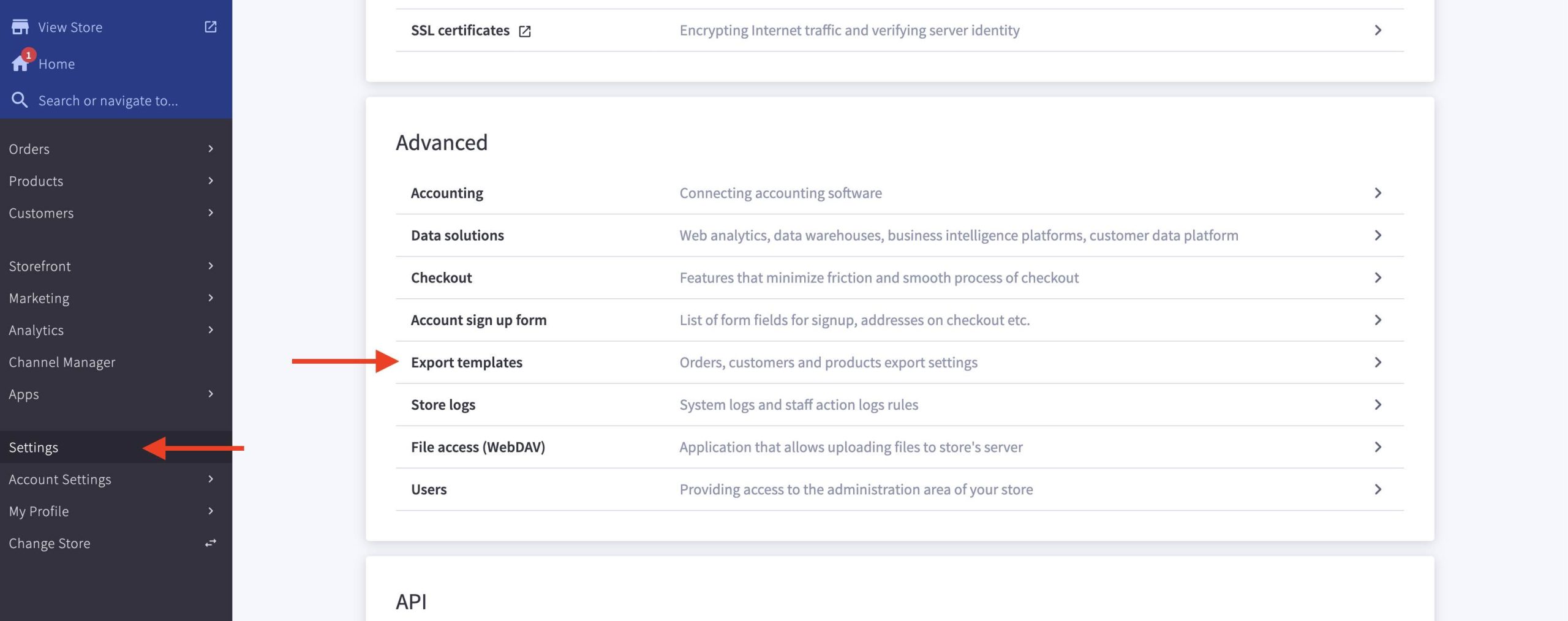Open Channel Manager from sidebar
This screenshot has width=1568, height=621.
pos(62,362)
